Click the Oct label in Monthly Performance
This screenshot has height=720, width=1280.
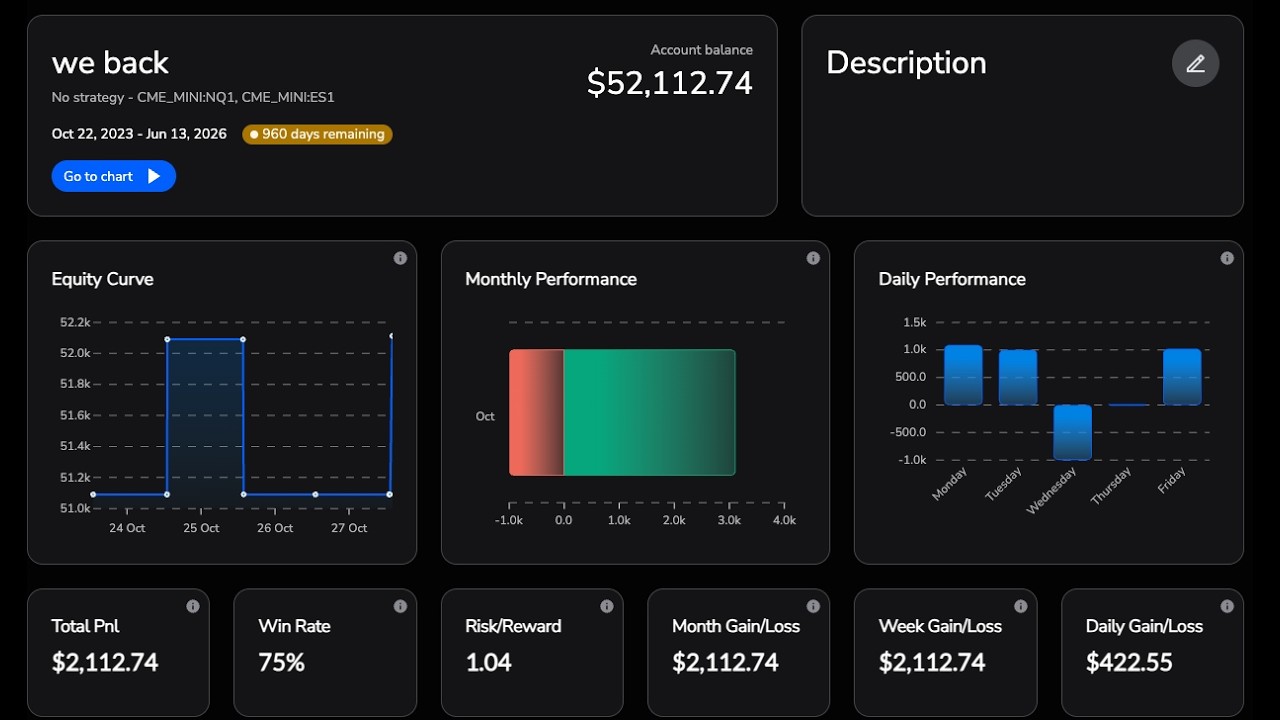[x=485, y=416]
